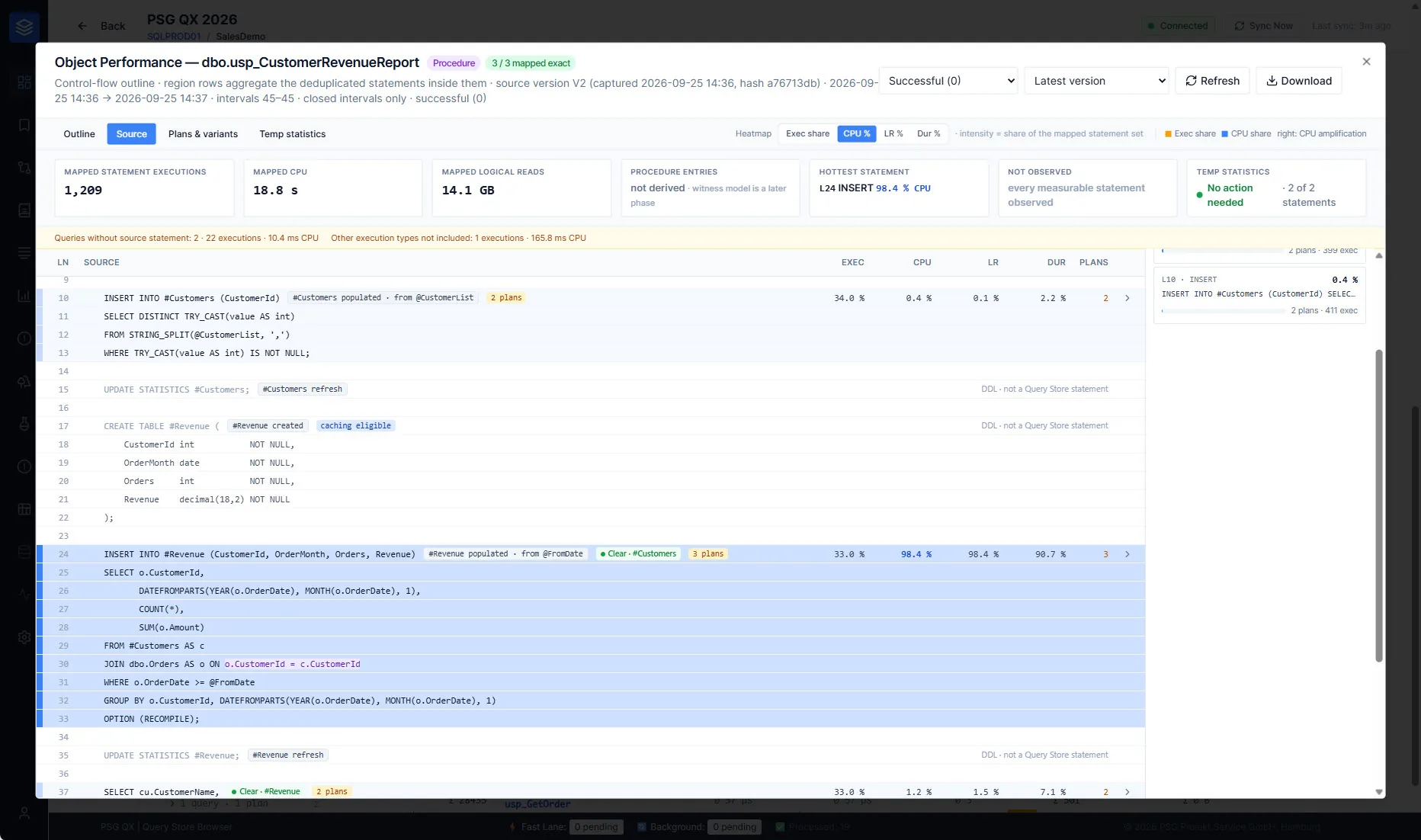Download the performance report
Screen dimensions: 1421x840
click(x=1299, y=81)
